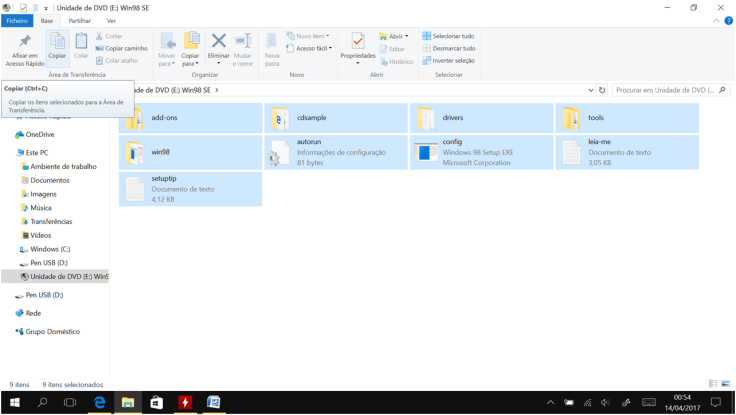
Task: Switch to large icons view in status bar
Action: pos(725,384)
